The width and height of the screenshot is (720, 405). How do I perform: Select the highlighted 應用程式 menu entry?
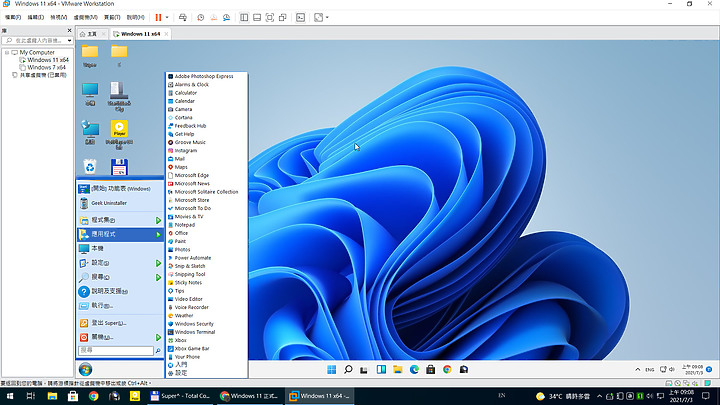pos(120,234)
